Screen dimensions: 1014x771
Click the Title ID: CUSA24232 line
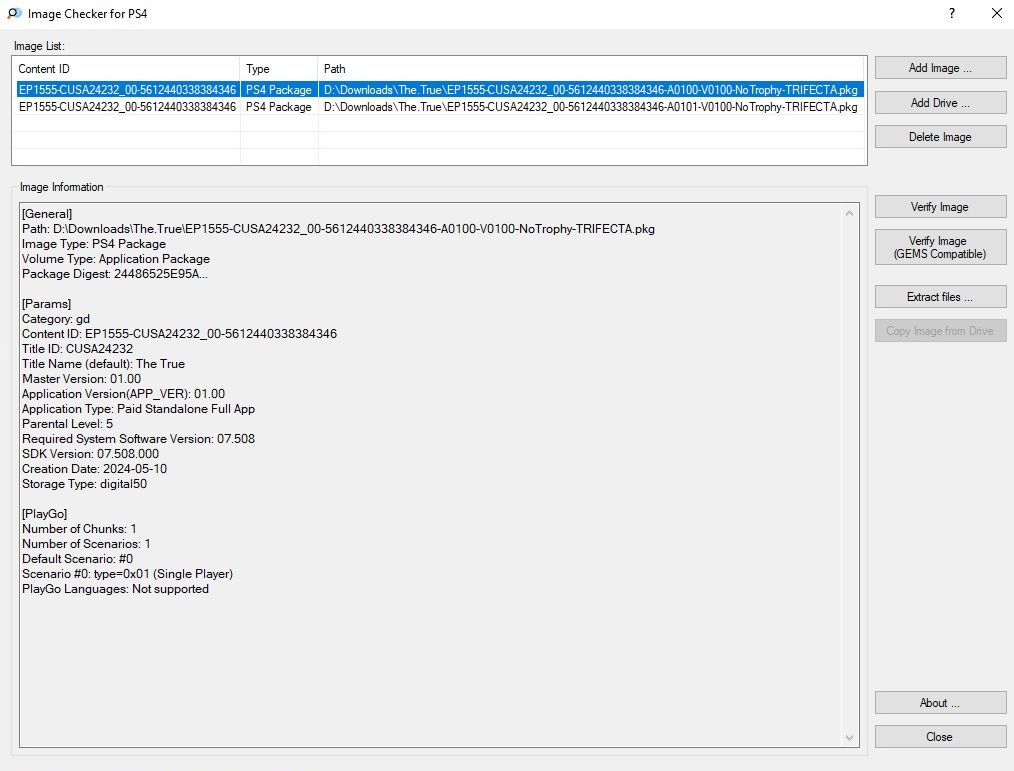[78, 349]
